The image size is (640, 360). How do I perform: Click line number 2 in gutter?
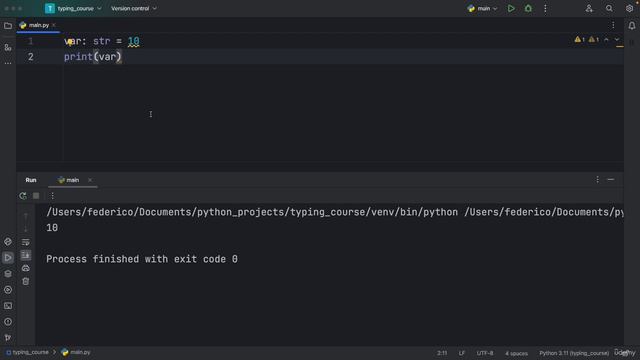(x=31, y=57)
